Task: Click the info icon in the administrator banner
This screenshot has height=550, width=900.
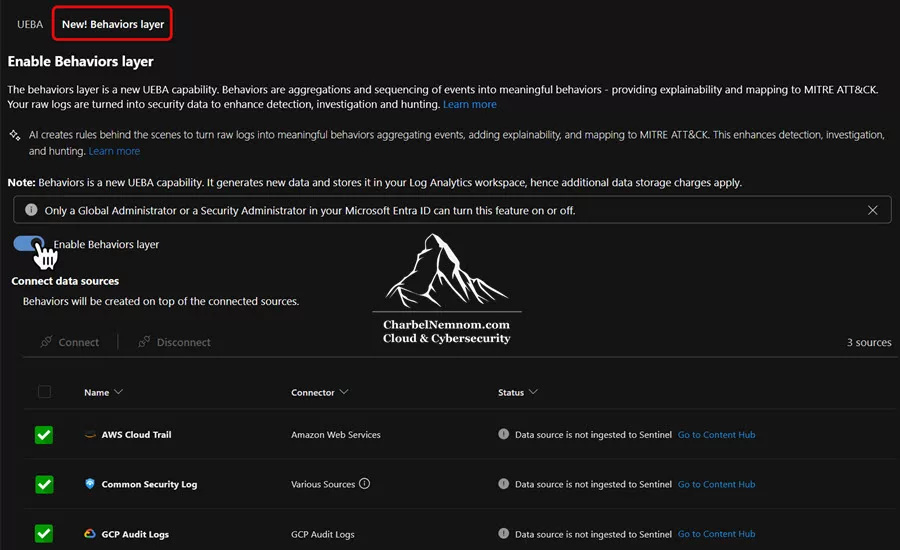Action: (x=31, y=210)
